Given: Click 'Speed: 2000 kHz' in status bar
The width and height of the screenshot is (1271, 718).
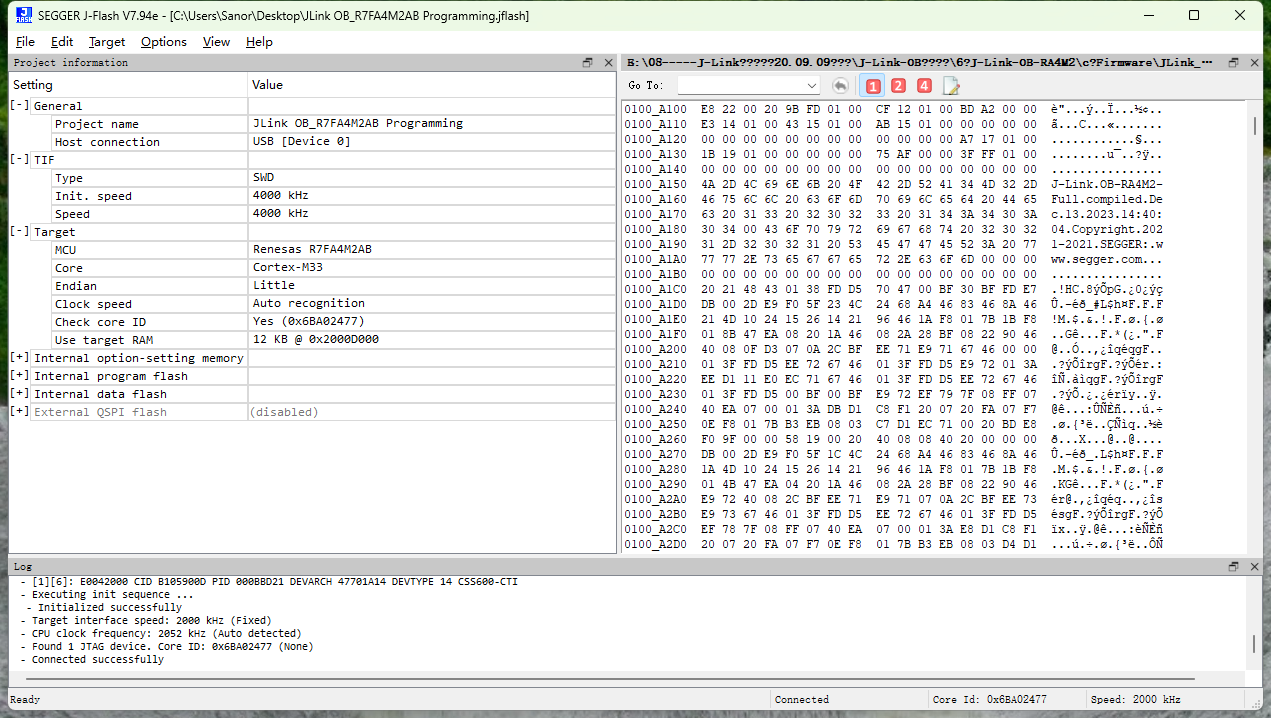Looking at the screenshot, I should (1136, 700).
